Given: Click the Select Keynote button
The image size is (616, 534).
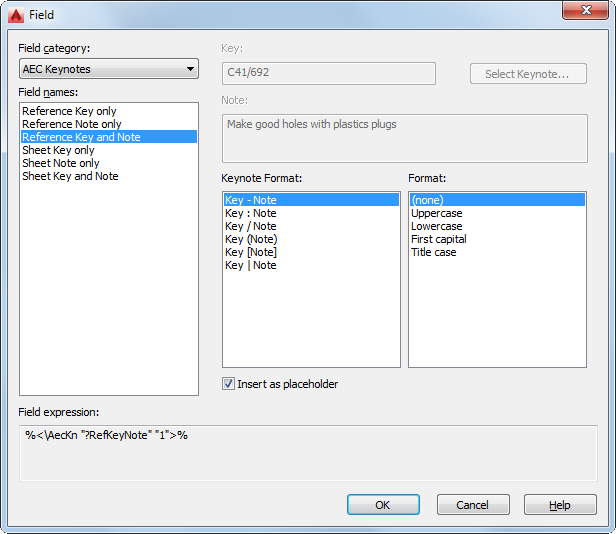Looking at the screenshot, I should (528, 74).
